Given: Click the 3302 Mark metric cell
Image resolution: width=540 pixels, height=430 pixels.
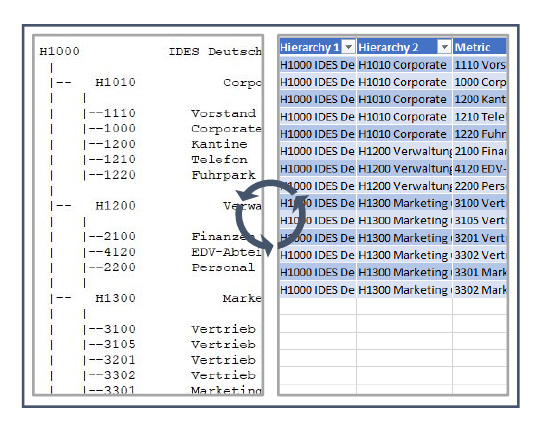Looking at the screenshot, I should click(480, 290).
